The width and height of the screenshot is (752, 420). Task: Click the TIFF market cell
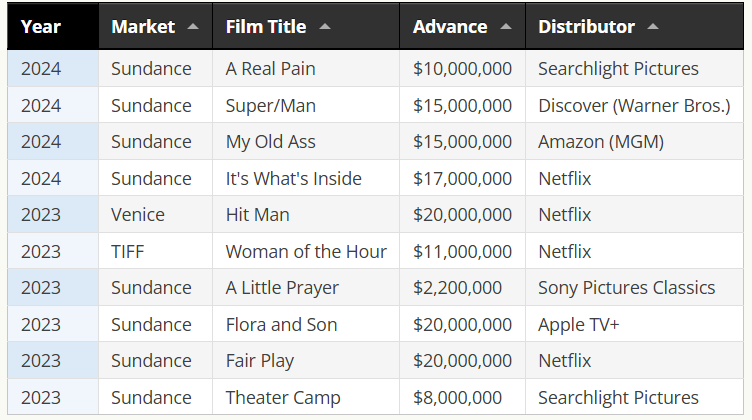pos(128,252)
